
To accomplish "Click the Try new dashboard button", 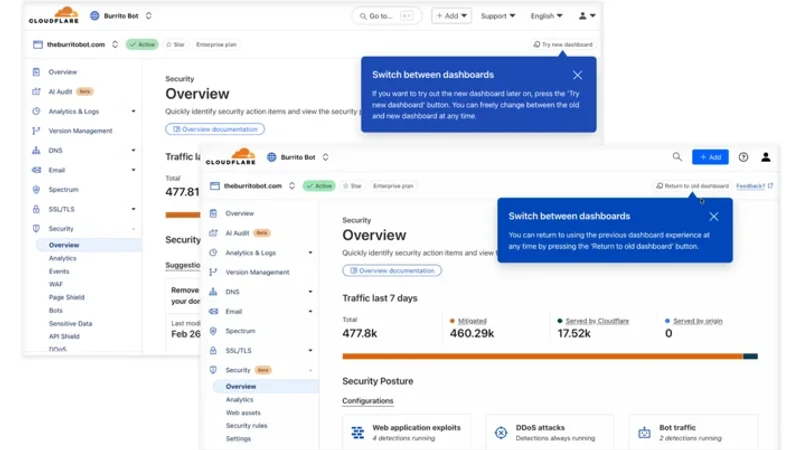I will coord(563,44).
